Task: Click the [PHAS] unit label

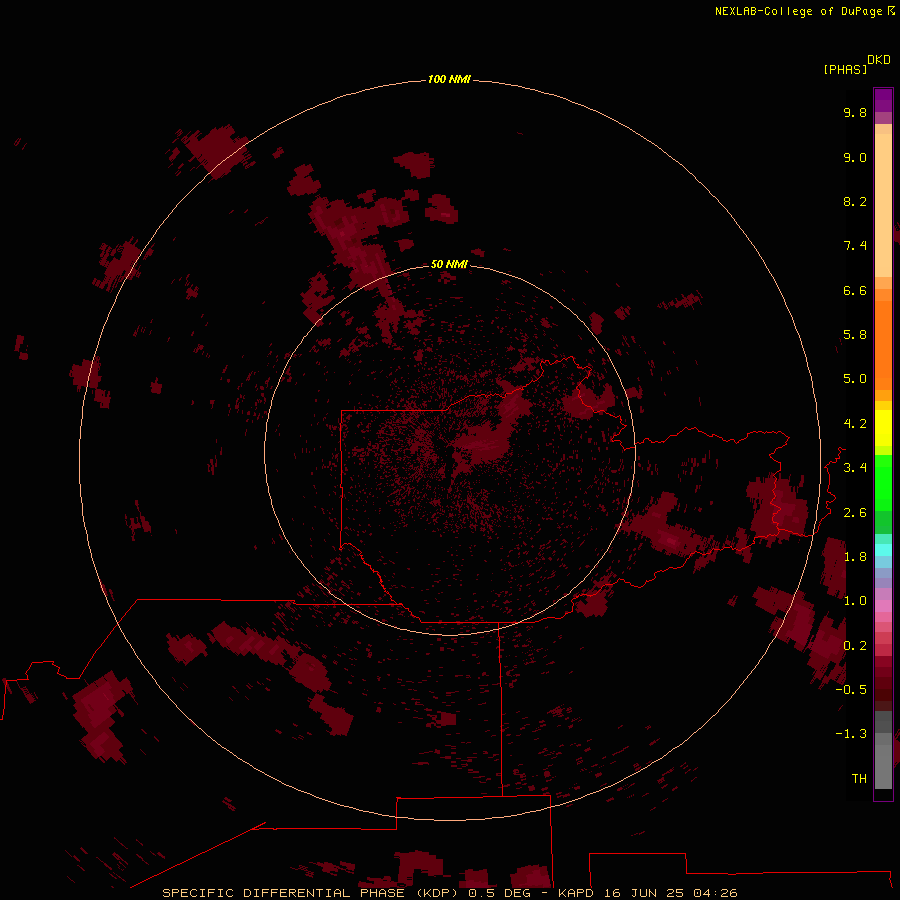Action: (845, 69)
